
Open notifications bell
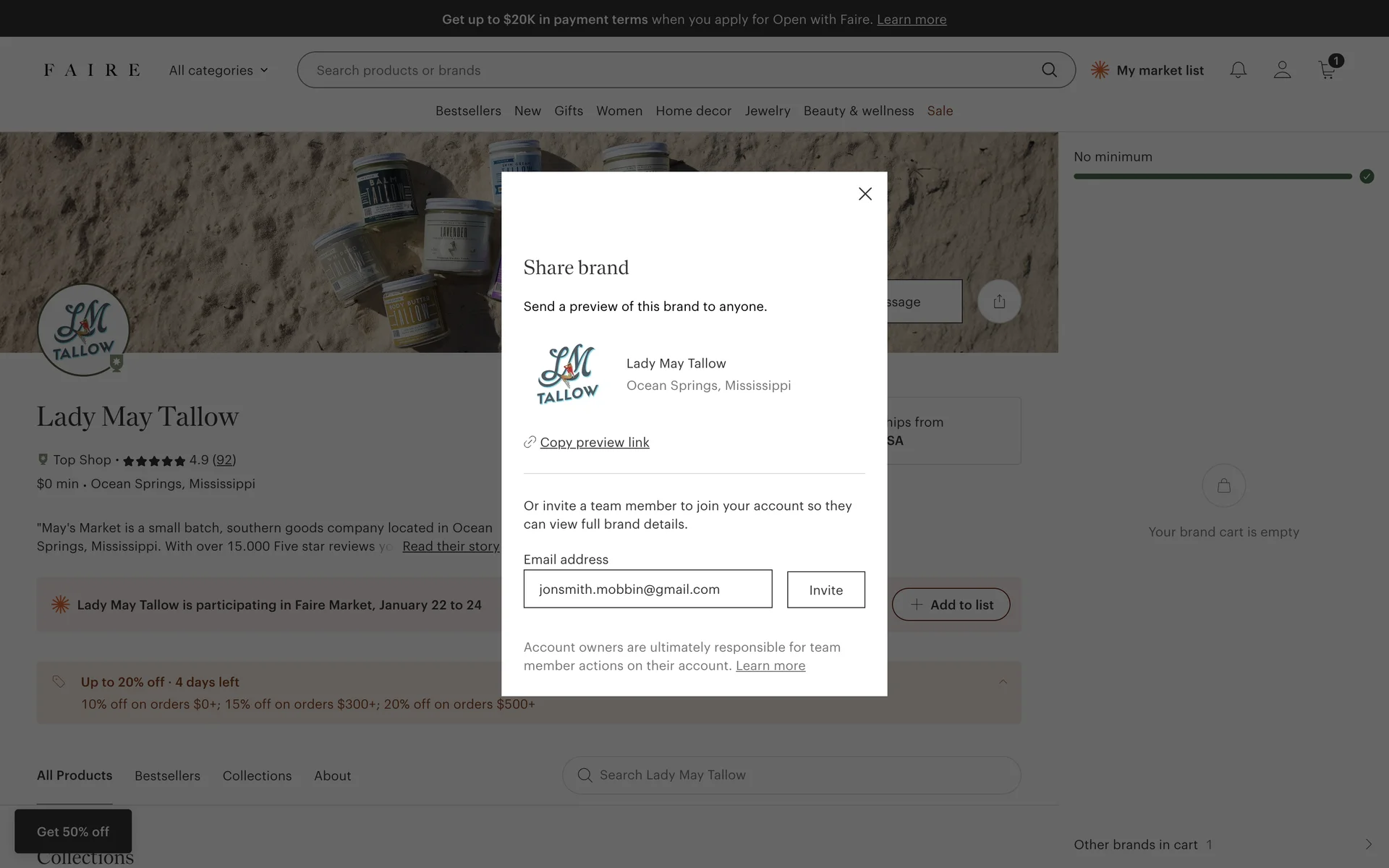pos(1238,70)
